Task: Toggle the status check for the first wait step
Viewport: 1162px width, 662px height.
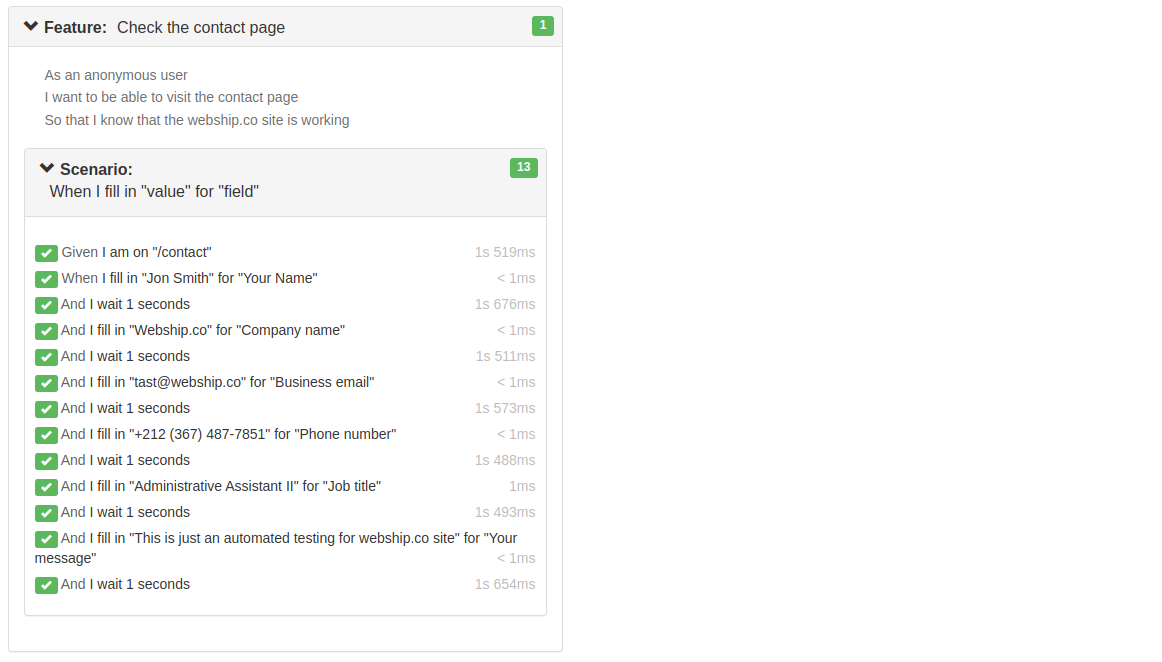Action: 46,304
